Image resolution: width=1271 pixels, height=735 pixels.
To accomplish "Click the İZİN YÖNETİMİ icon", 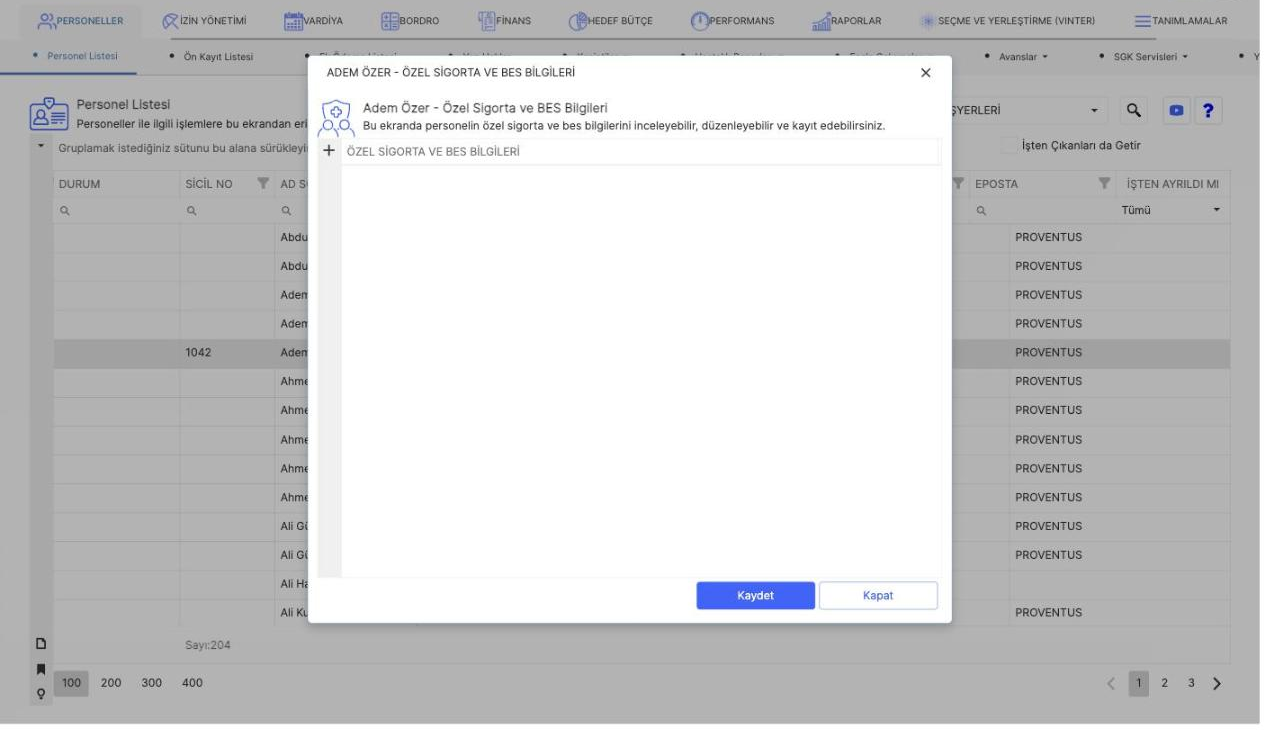I will 170,21.
